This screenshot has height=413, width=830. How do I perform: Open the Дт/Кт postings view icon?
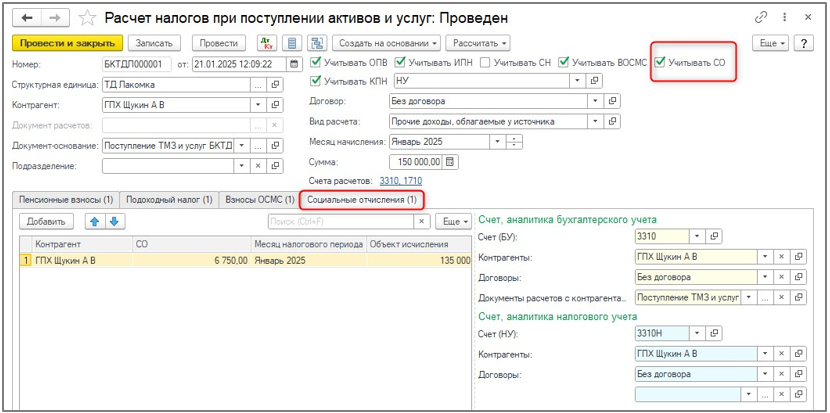[x=267, y=43]
